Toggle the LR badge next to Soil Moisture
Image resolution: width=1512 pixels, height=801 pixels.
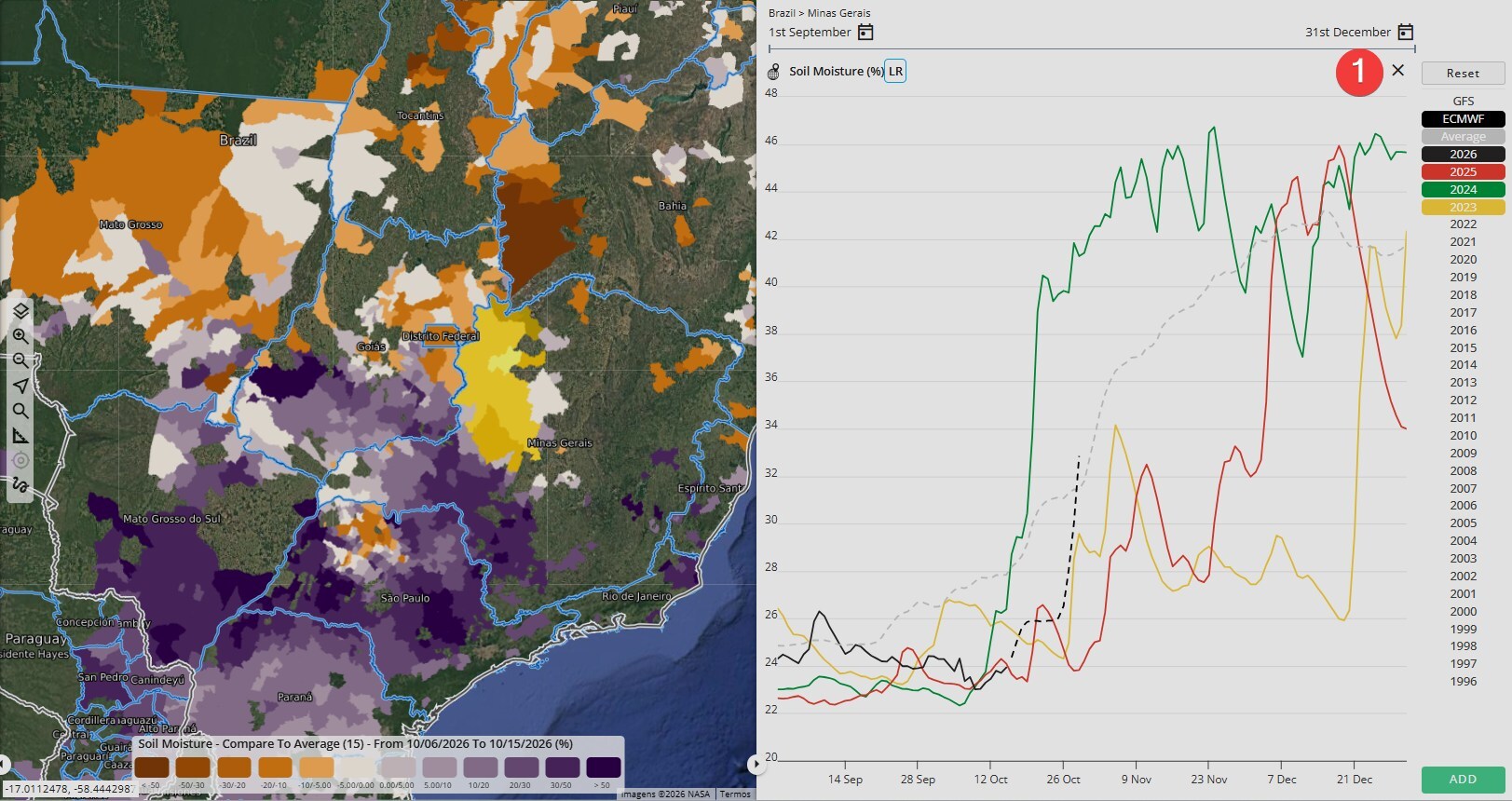[x=895, y=72]
